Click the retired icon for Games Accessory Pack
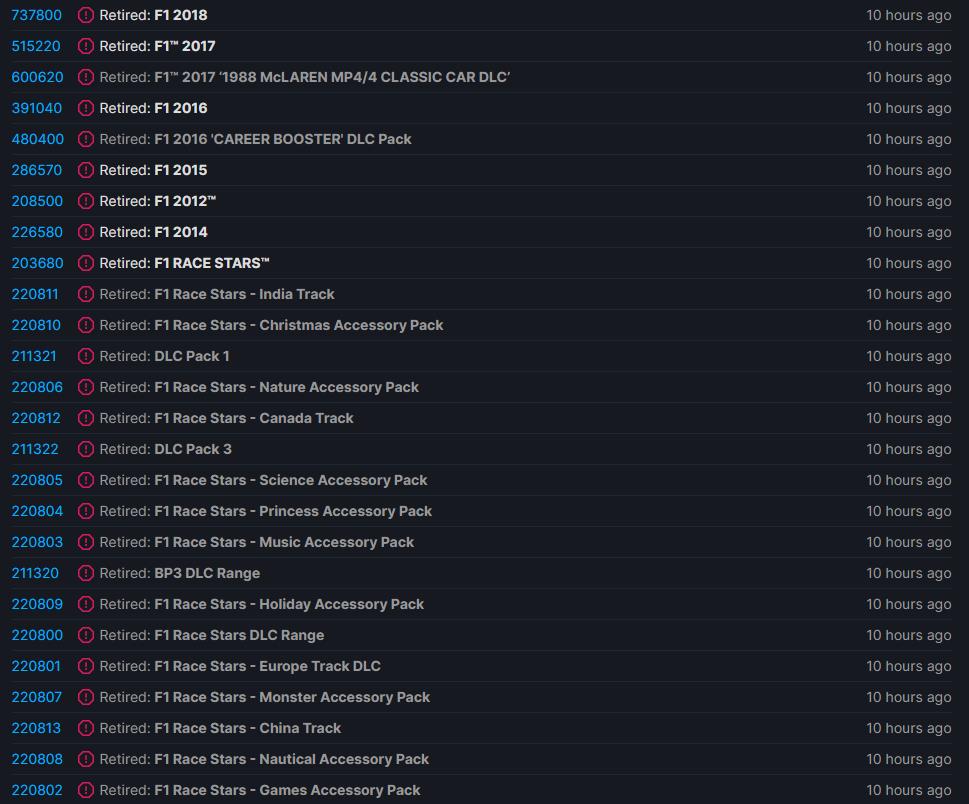 tap(86, 790)
